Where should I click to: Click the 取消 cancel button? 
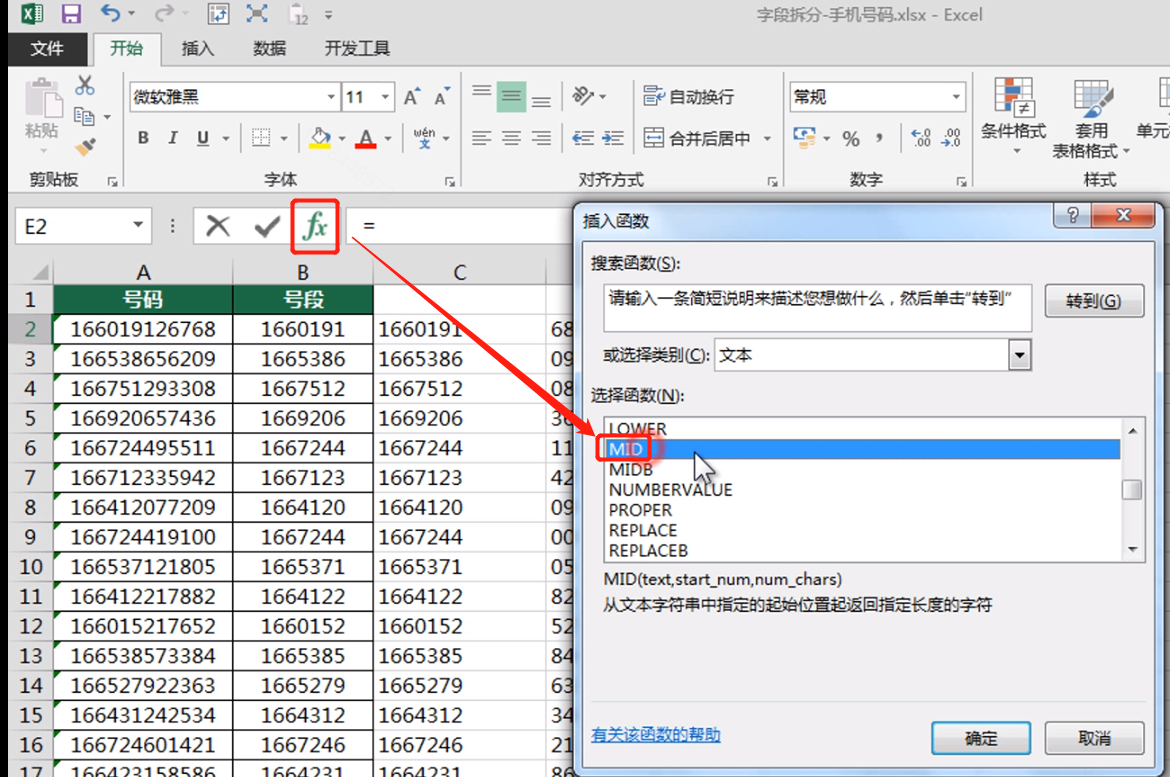pyautogui.click(x=1094, y=738)
